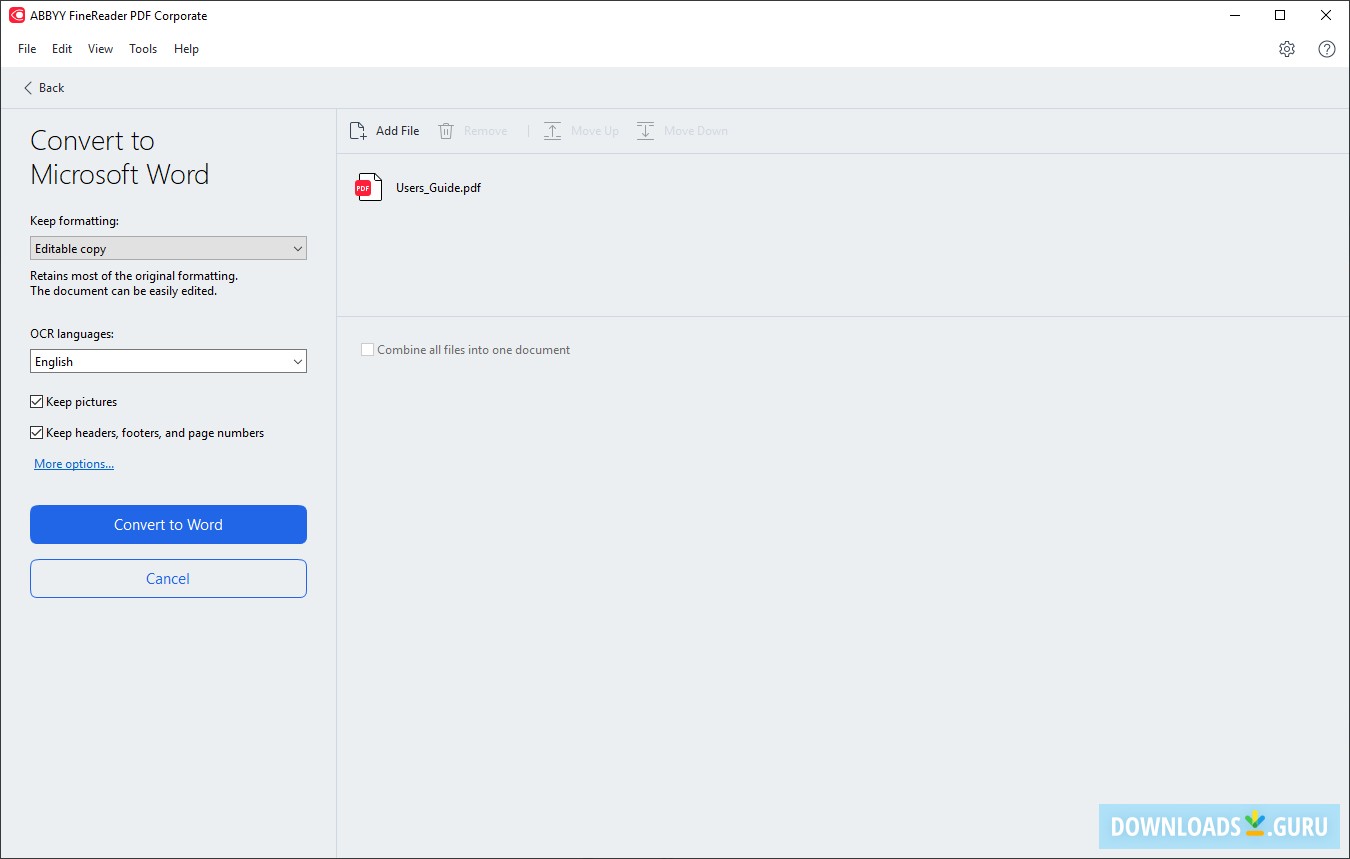The image size is (1350, 859).
Task: Open the OCR languages dropdown
Action: click(168, 361)
